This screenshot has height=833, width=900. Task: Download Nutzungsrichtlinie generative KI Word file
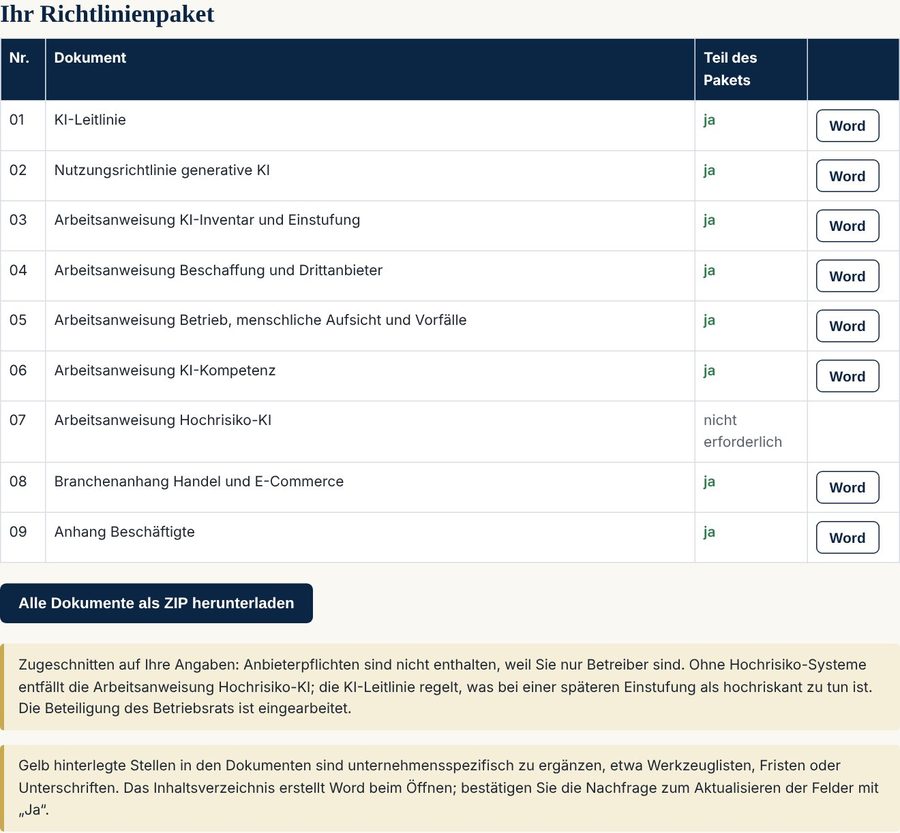pos(847,176)
